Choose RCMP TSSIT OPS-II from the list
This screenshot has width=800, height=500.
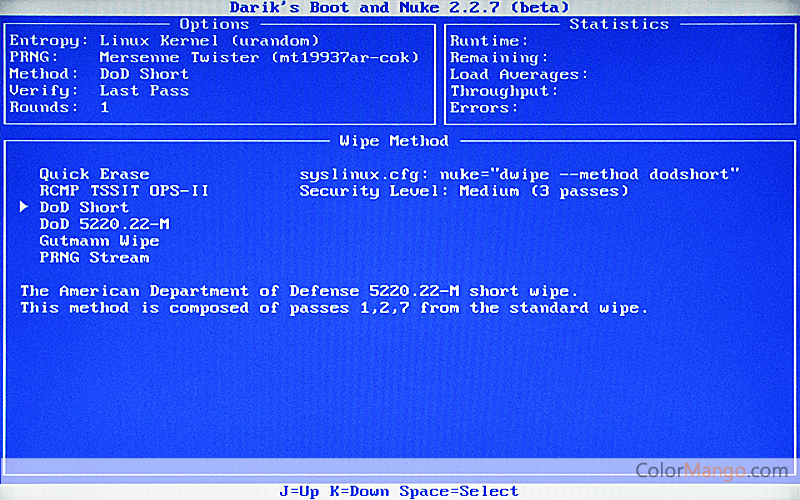pos(124,190)
